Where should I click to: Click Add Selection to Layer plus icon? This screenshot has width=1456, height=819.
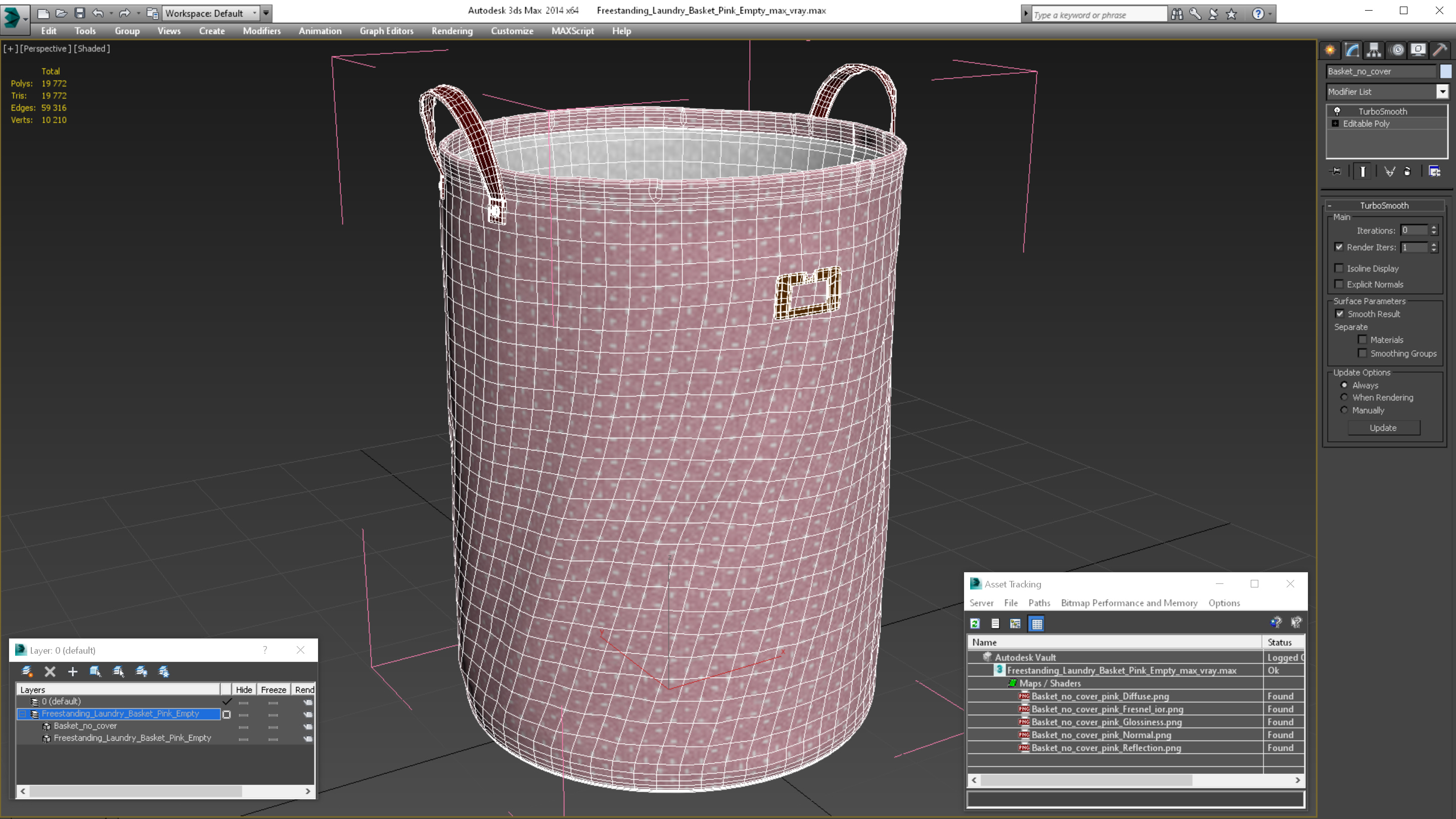[72, 671]
